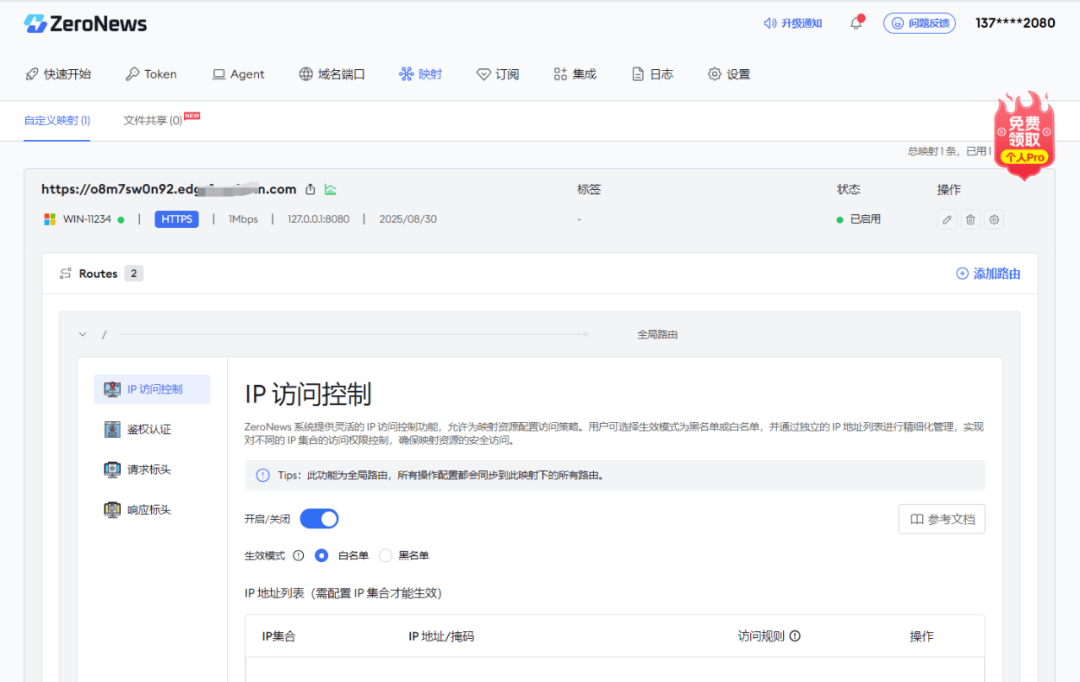Select the 白名单 radio option
This screenshot has width=1080, height=682.
pyautogui.click(x=322, y=555)
